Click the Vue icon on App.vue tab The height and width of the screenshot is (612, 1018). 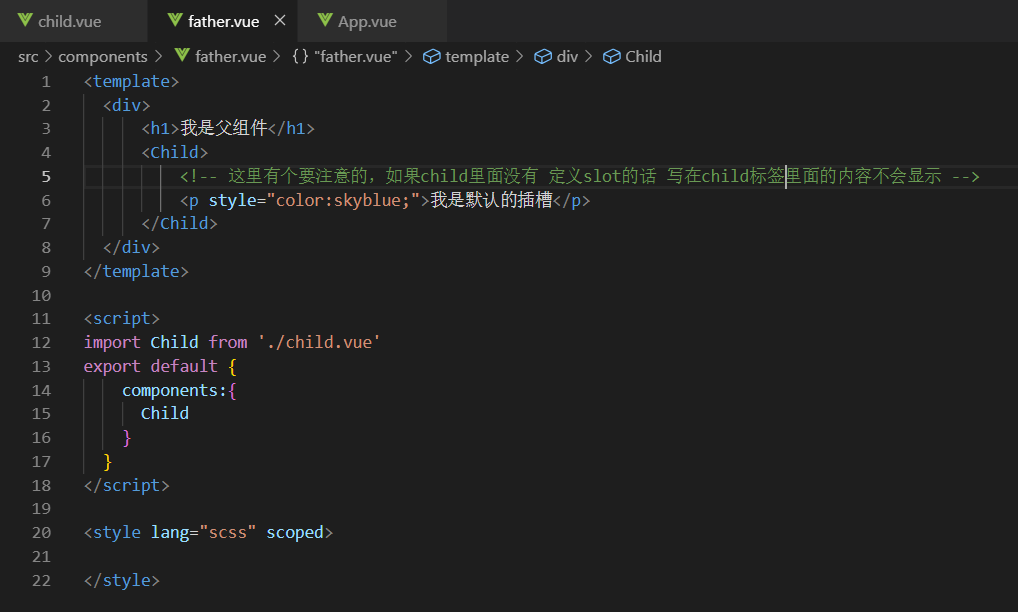coord(325,21)
